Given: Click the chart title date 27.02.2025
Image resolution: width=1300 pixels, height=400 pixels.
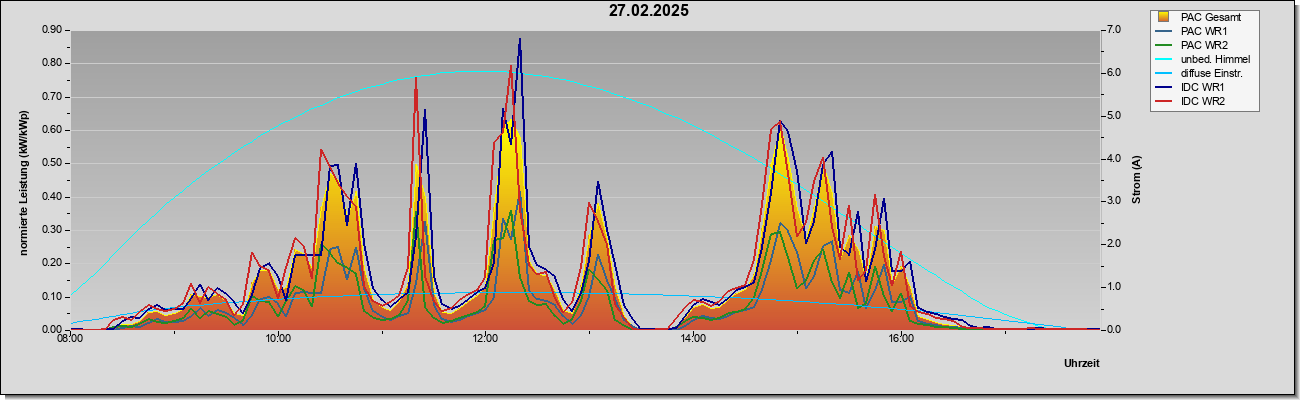Looking at the screenshot, I should pyautogui.click(x=649, y=11).
